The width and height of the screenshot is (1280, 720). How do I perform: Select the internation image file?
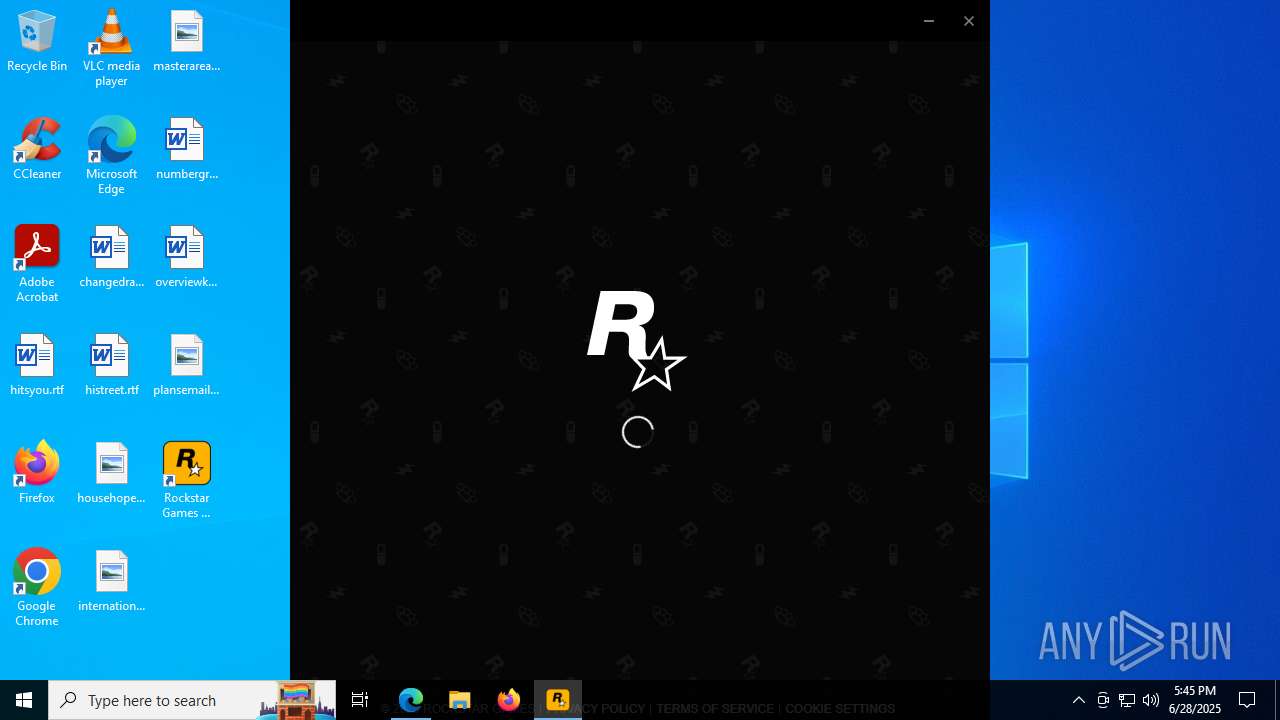(x=111, y=582)
